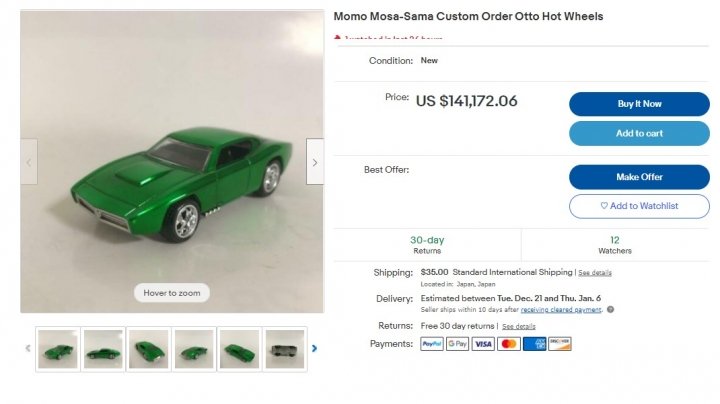Open shipping See details link

595,273
